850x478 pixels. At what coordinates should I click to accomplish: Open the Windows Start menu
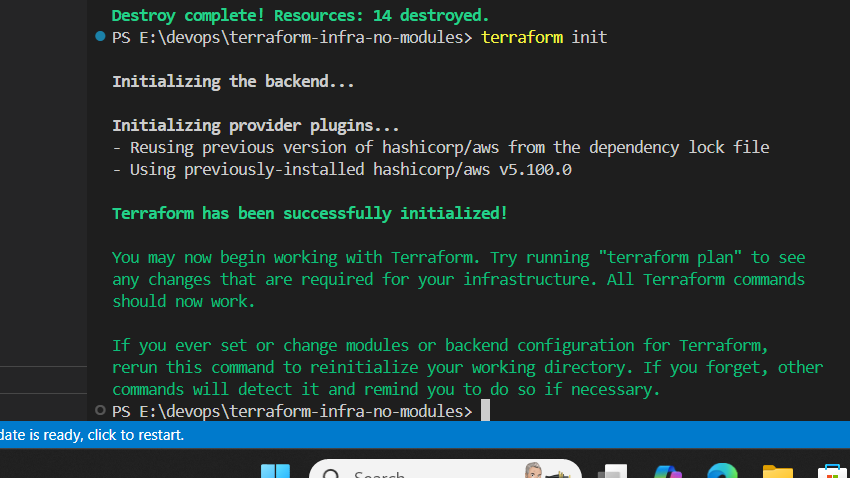(275, 472)
